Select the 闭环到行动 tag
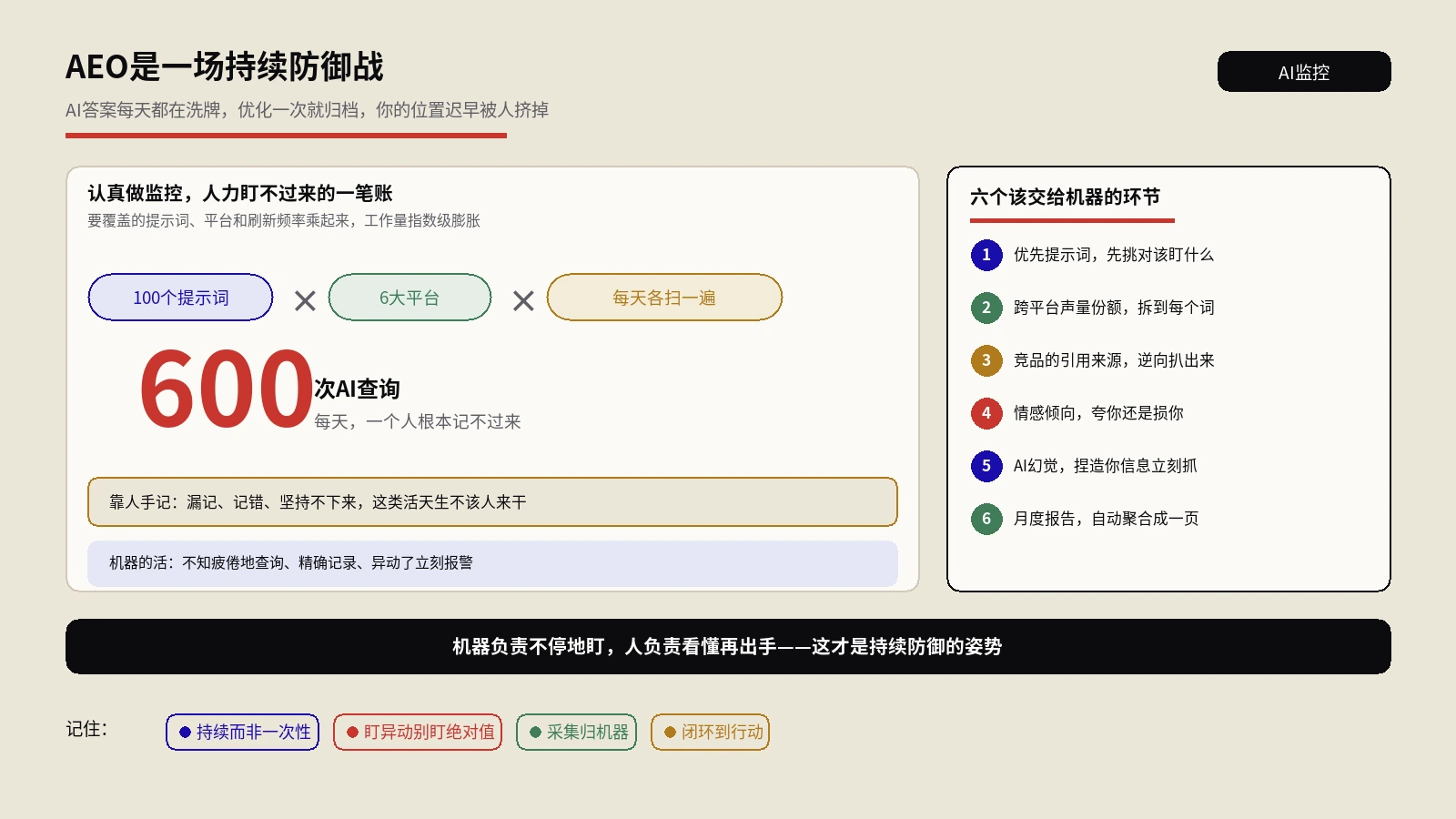The height and width of the screenshot is (819, 1456). (711, 732)
